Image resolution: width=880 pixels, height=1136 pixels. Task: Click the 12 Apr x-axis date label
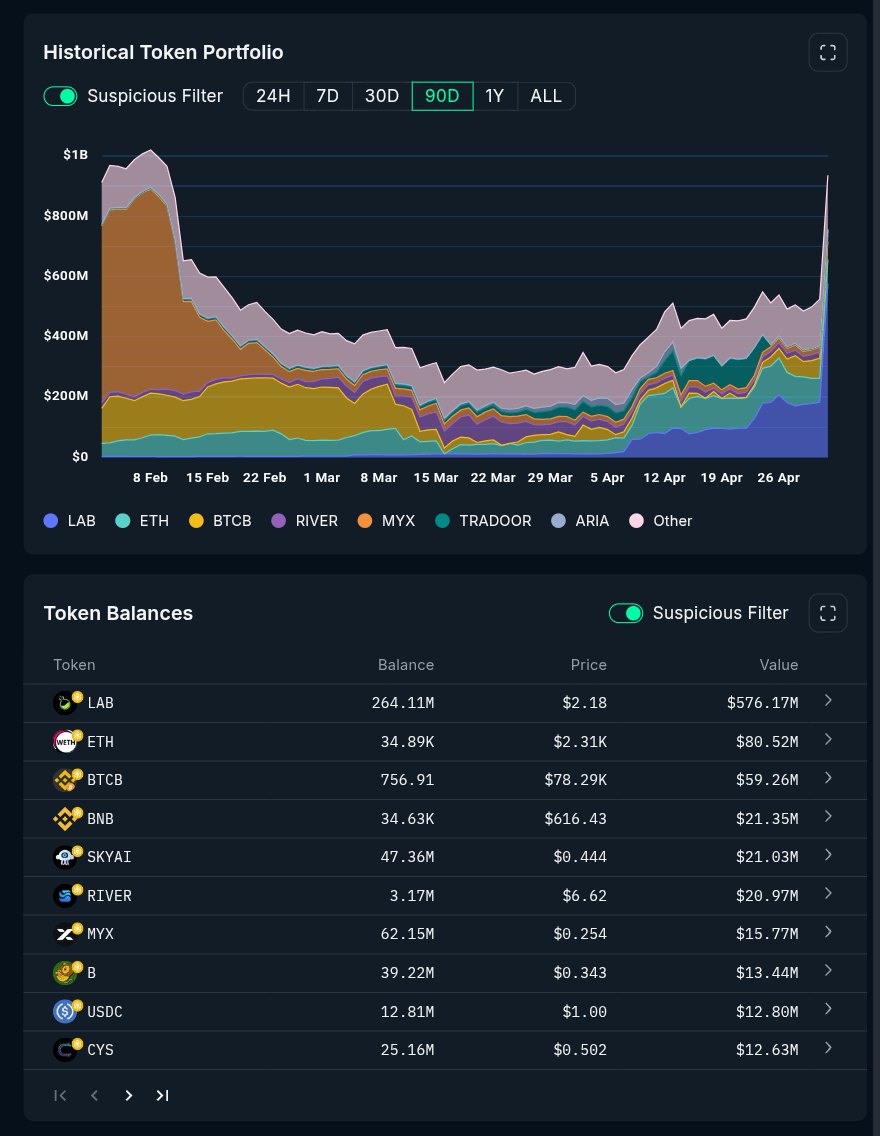click(664, 478)
